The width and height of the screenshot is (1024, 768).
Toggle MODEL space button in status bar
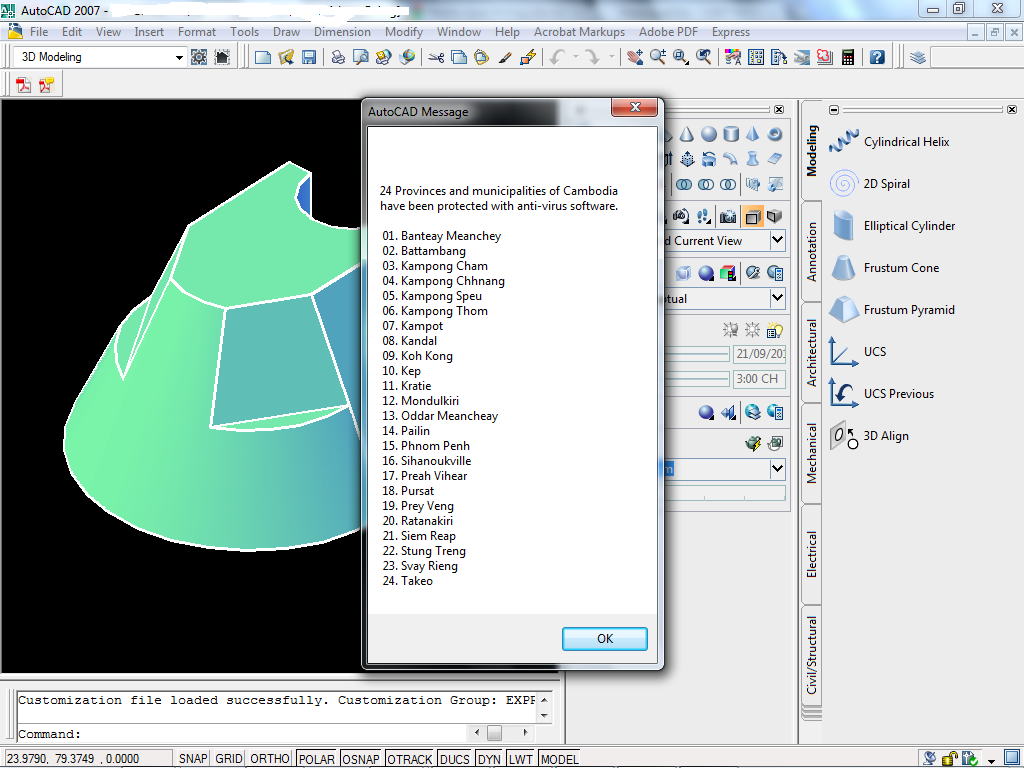tap(560, 759)
